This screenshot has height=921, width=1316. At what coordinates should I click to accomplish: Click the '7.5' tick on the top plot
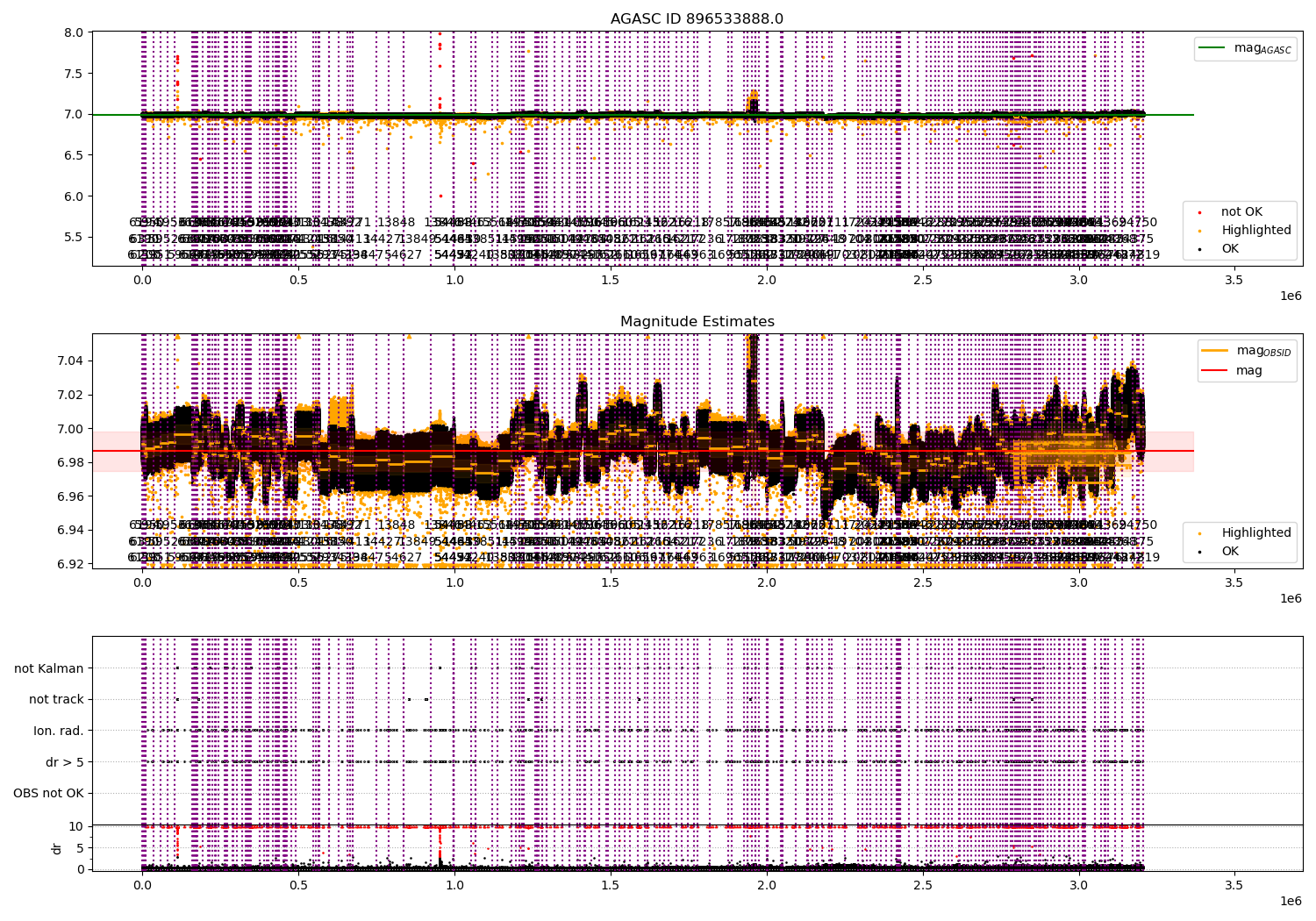[75, 73]
